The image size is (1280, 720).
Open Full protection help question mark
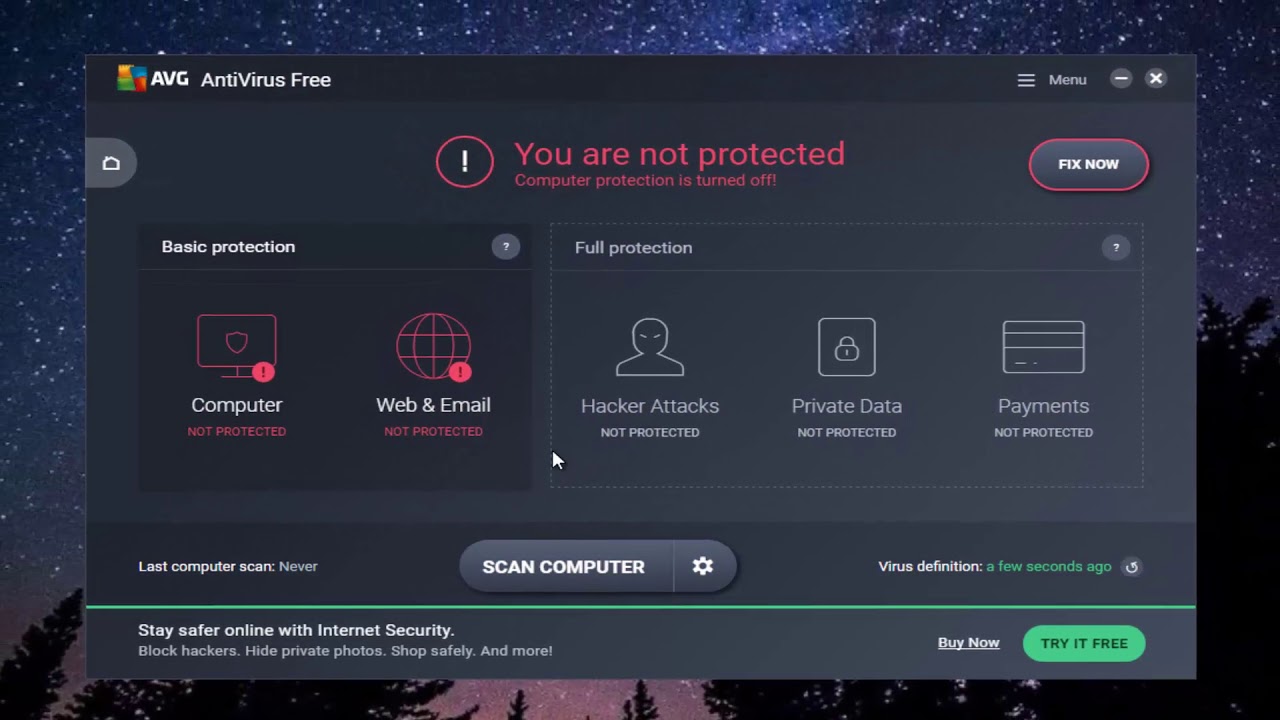(1116, 247)
